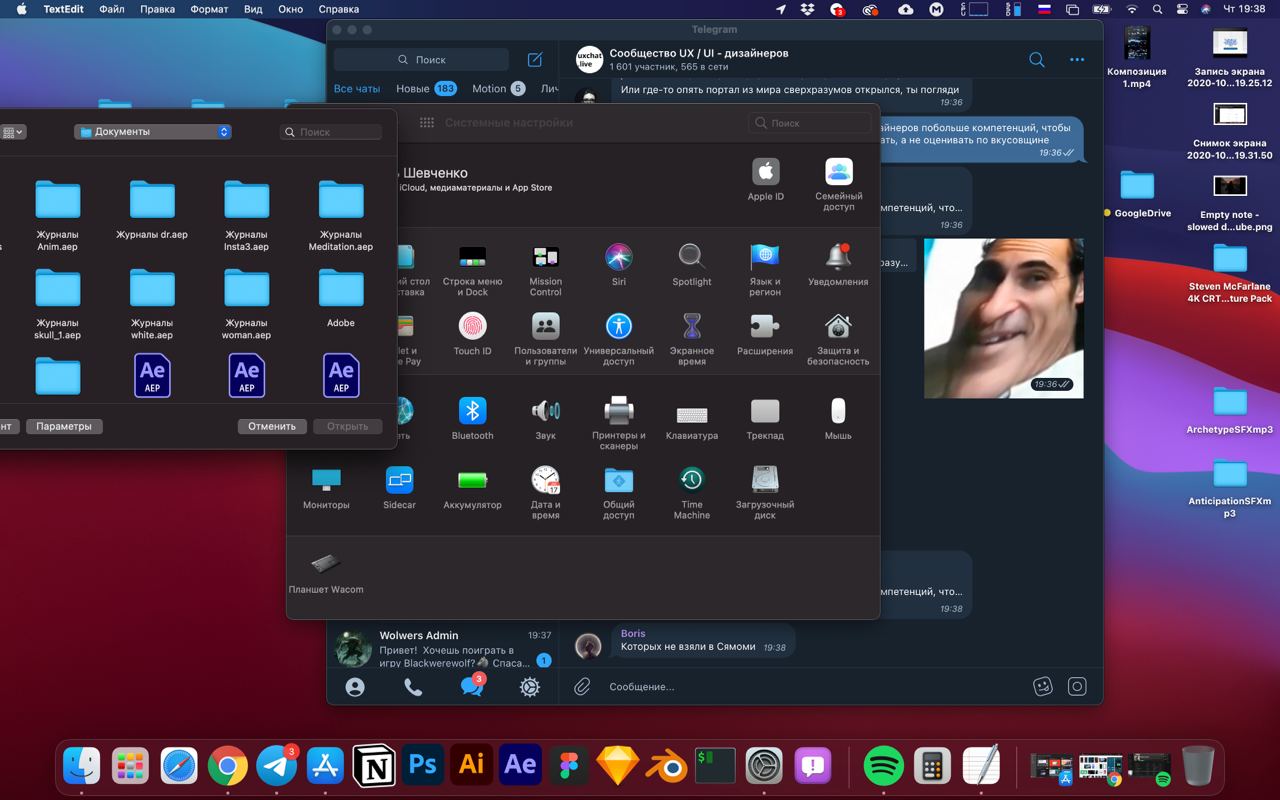
Task: Open Экранное время preferences
Action: point(692,339)
